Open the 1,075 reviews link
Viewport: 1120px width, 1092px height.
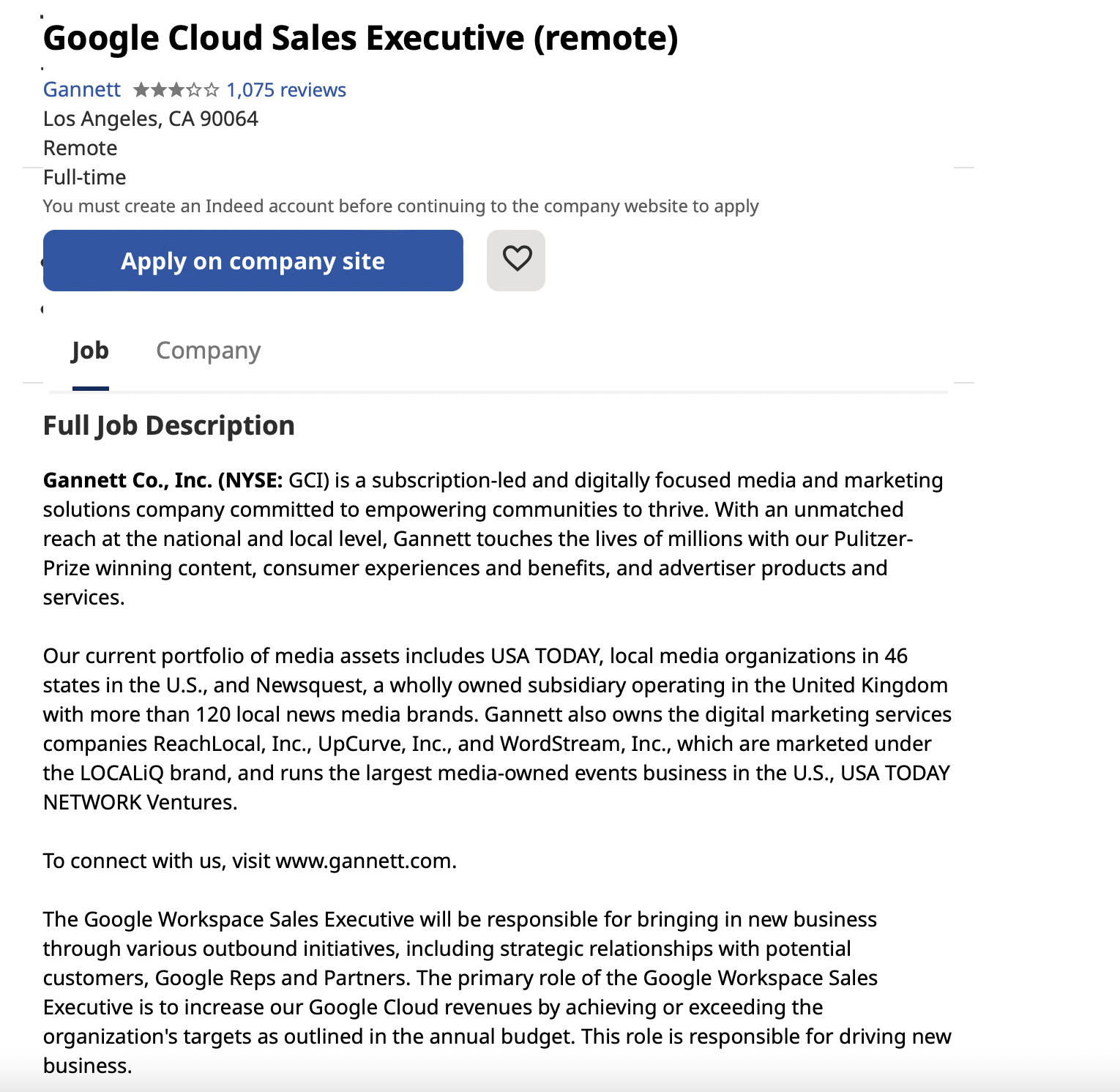click(286, 90)
